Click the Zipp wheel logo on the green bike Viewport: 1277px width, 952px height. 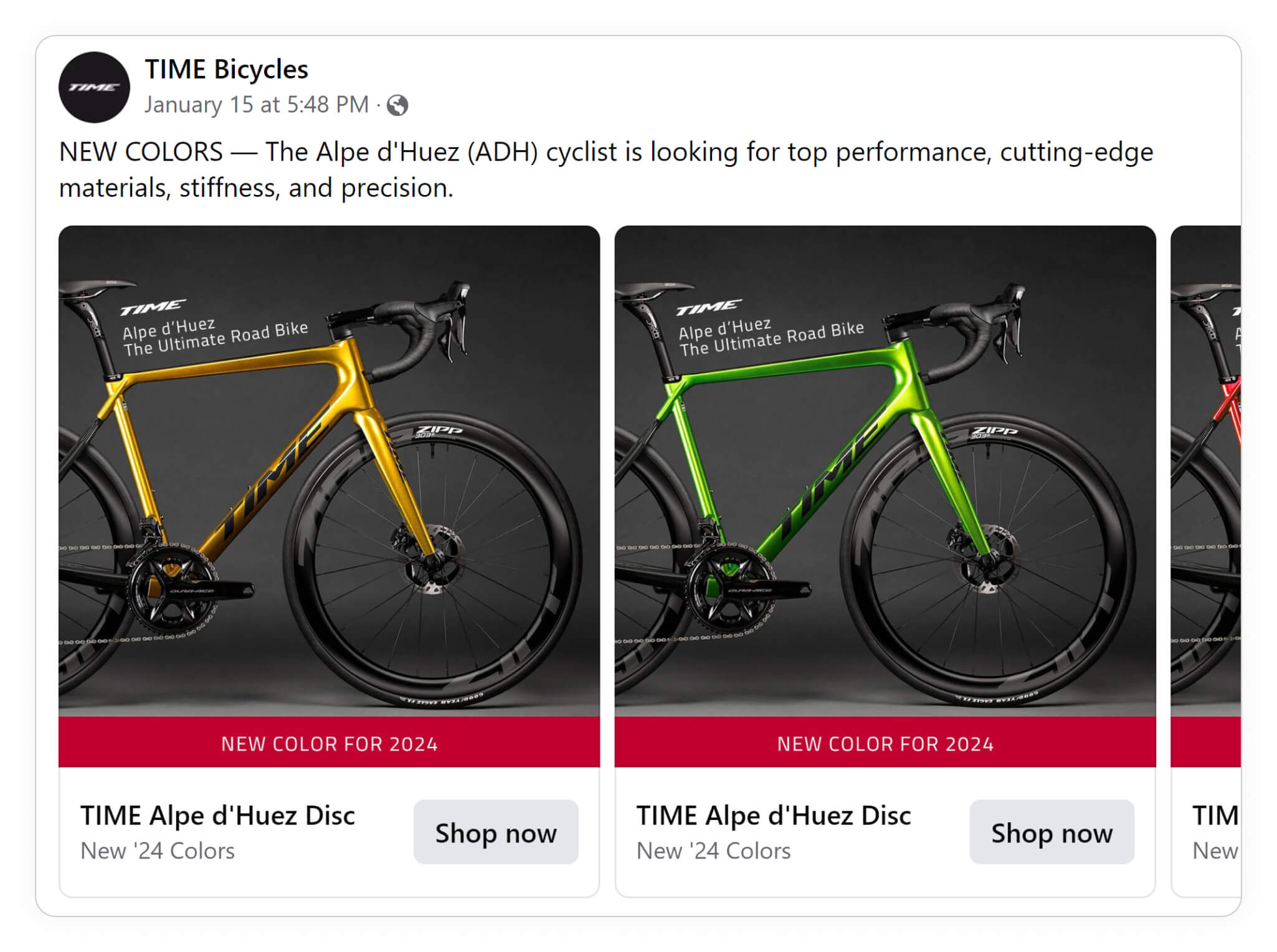click(995, 431)
